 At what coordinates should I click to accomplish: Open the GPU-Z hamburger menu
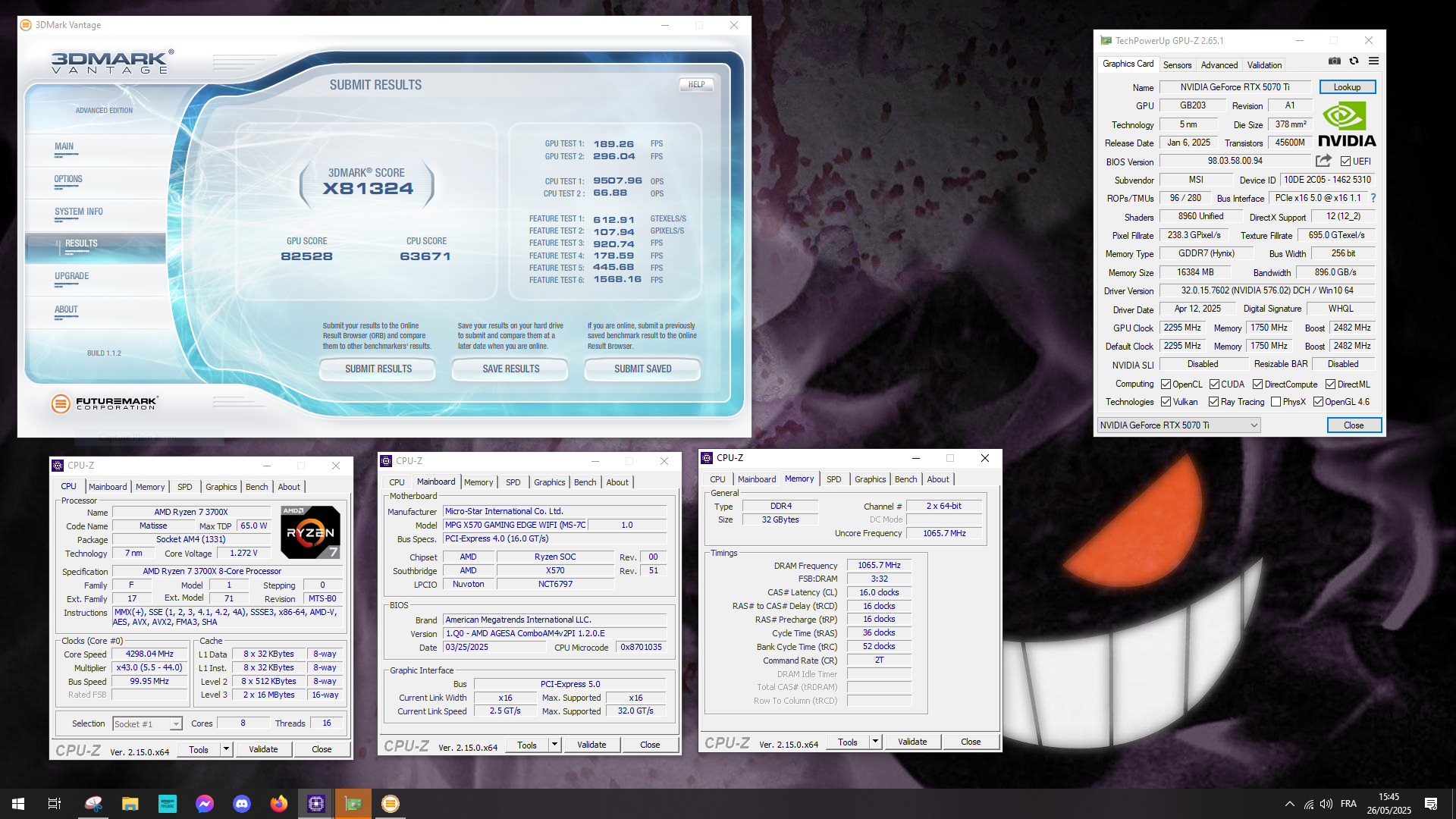[1373, 61]
